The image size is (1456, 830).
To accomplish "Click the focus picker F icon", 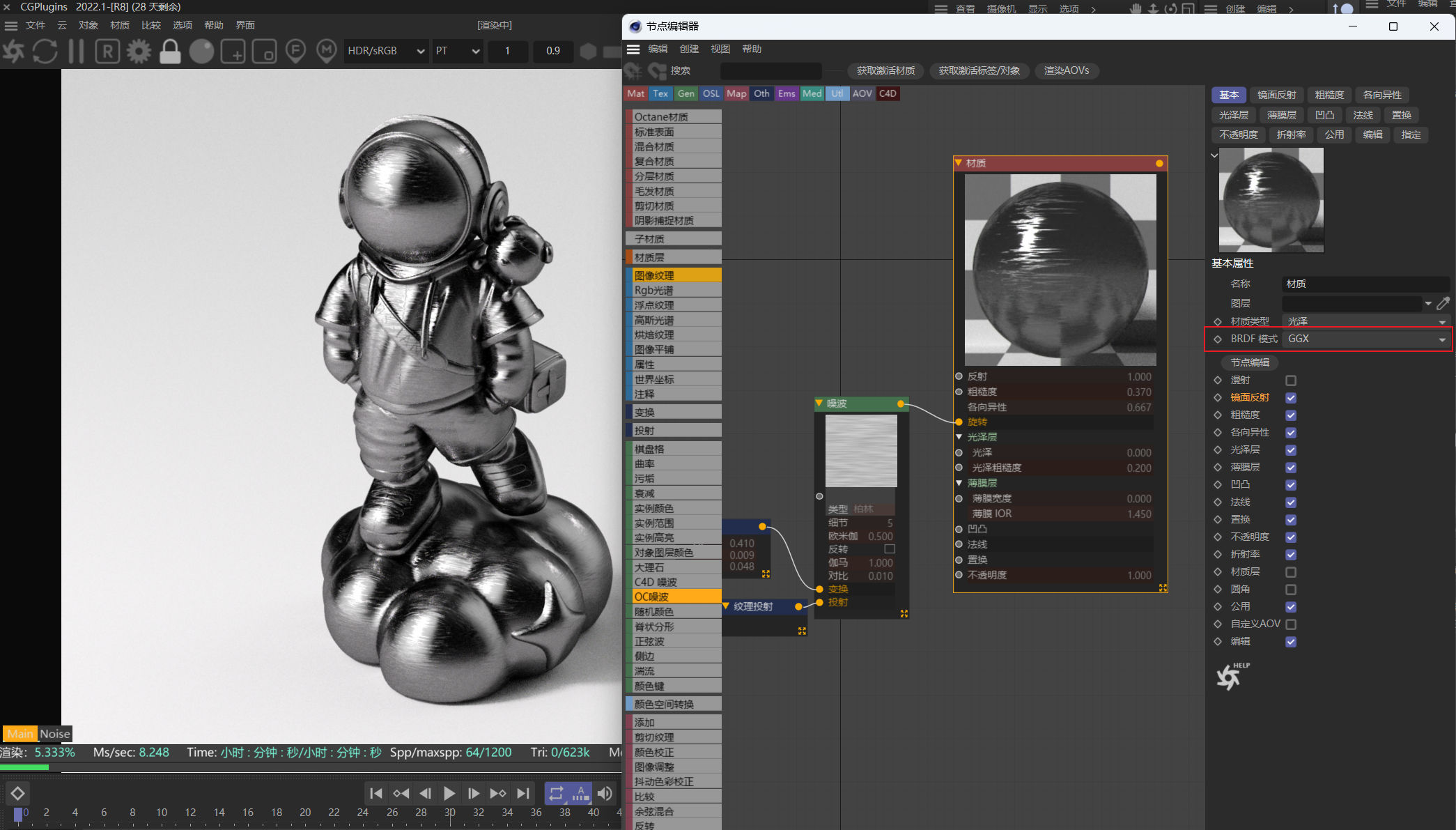I will pyautogui.click(x=296, y=51).
